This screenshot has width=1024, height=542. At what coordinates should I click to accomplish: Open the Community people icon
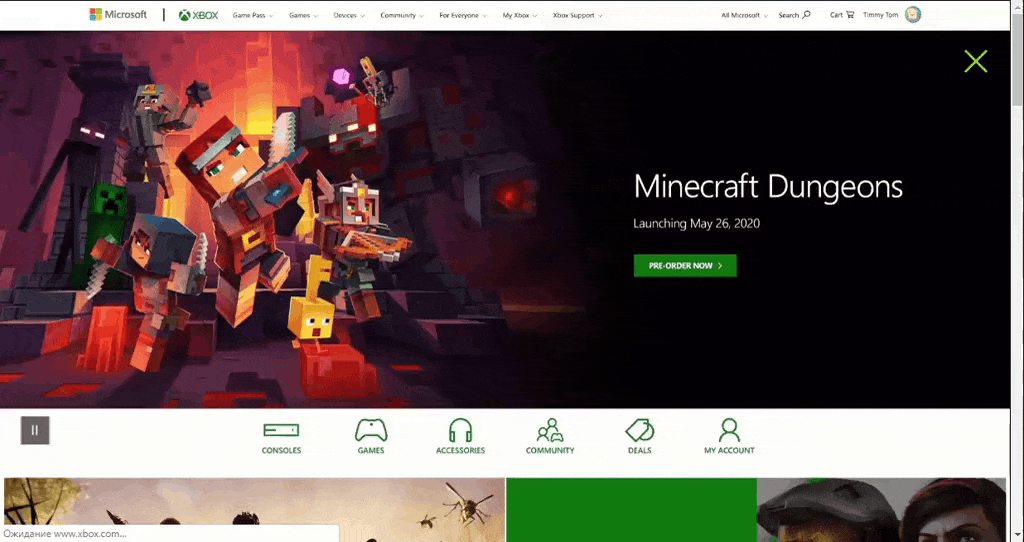(549, 431)
